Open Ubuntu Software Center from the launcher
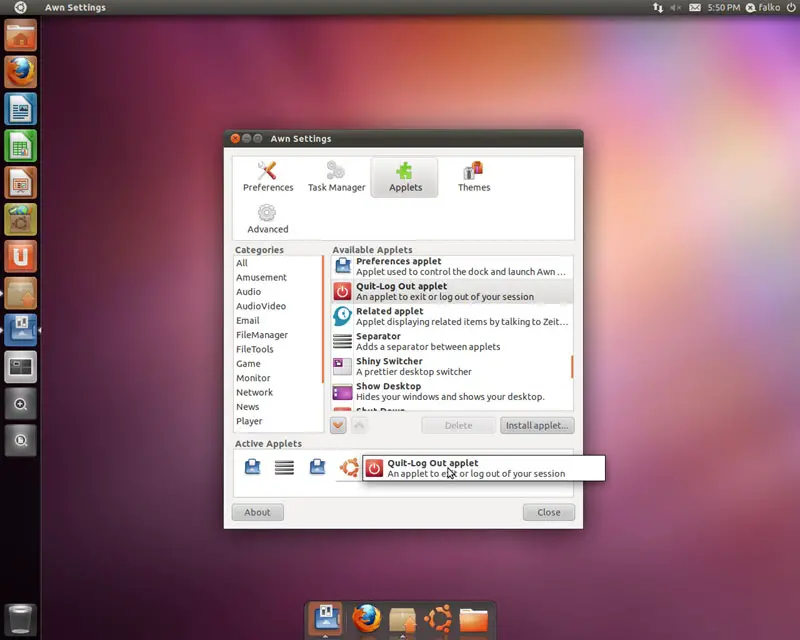Viewport: 800px width, 640px height. click(20, 219)
